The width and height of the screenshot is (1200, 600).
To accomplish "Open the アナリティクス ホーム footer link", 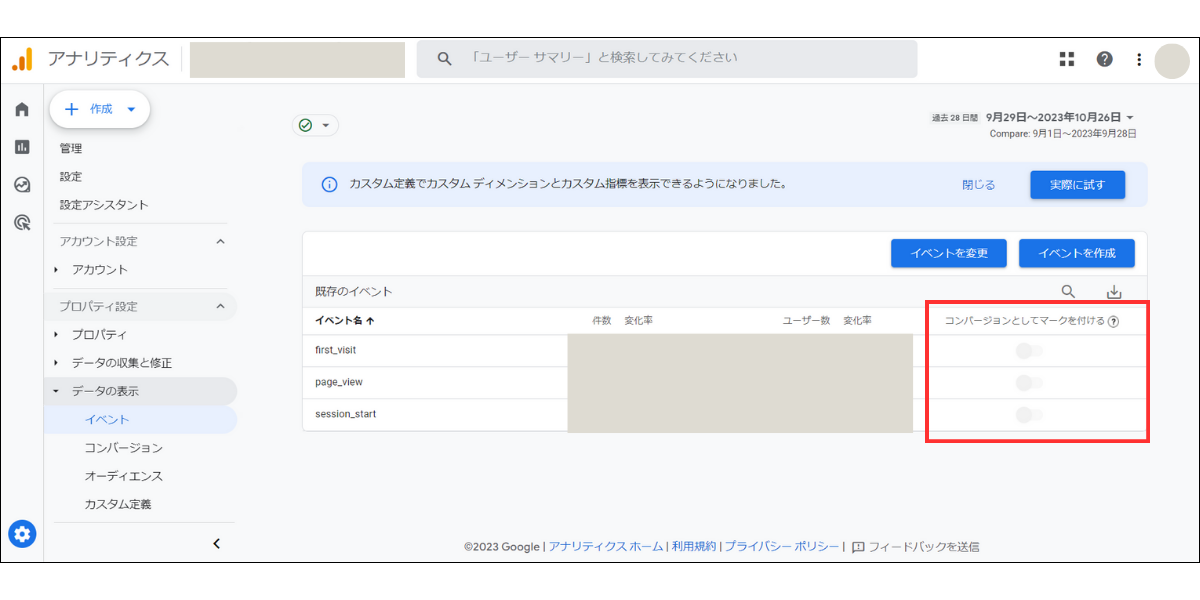I will point(606,547).
